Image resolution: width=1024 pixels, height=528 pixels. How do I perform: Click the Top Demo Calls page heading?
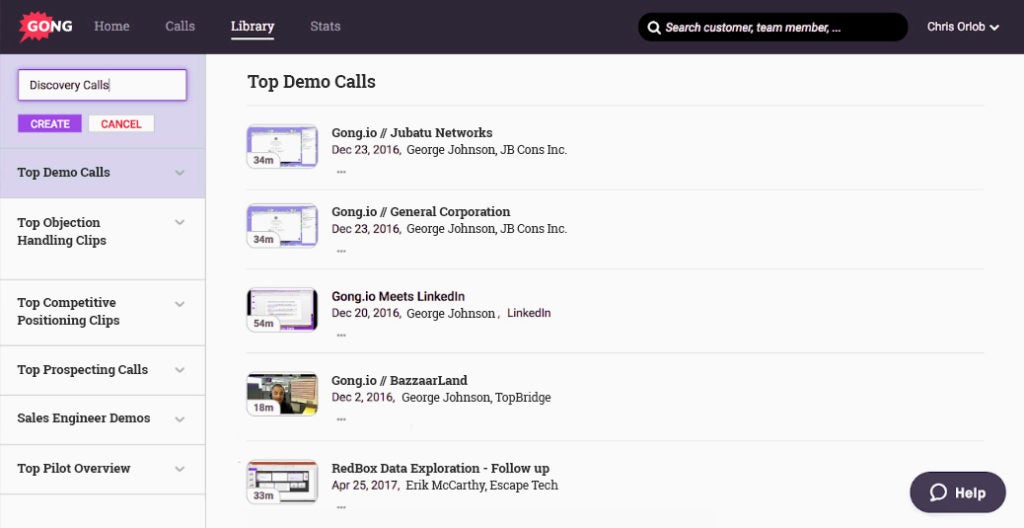click(312, 82)
